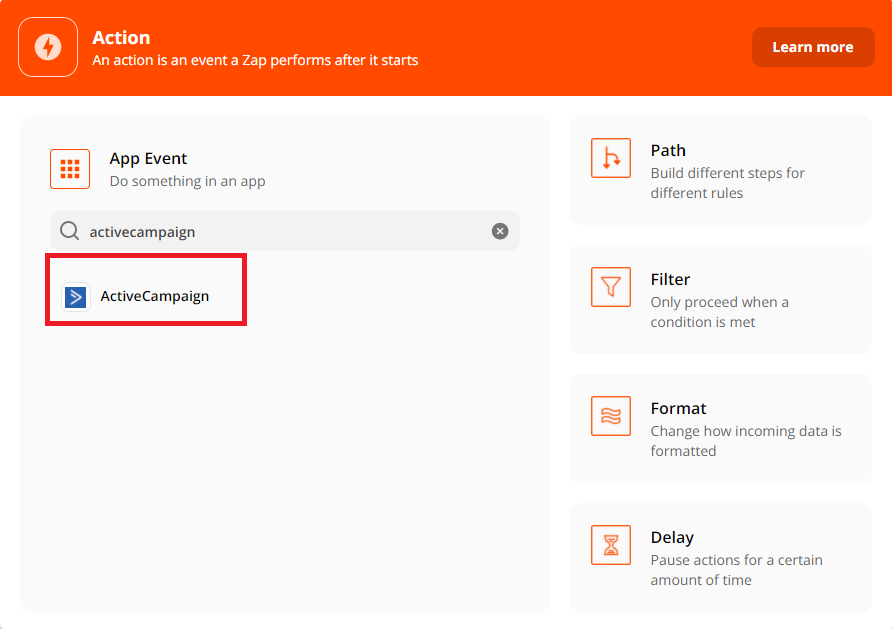892x629 pixels.
Task: Click 'Change how incoming data is formatted' description
Action: 746,441
